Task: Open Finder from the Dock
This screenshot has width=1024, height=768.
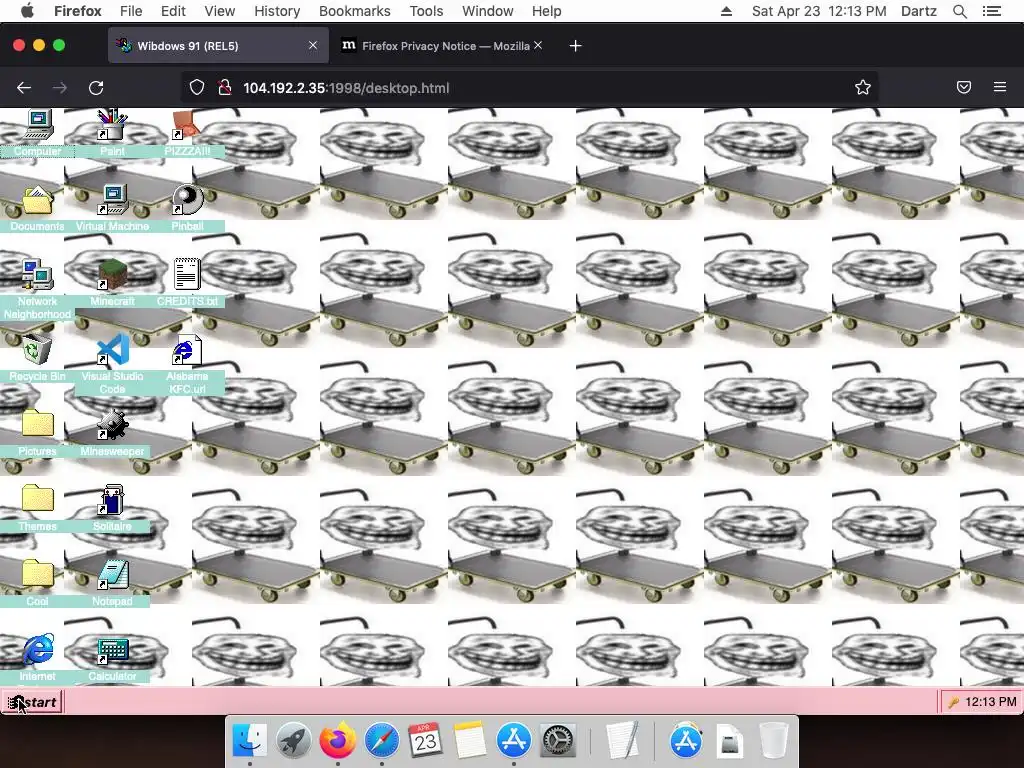Action: [250, 741]
